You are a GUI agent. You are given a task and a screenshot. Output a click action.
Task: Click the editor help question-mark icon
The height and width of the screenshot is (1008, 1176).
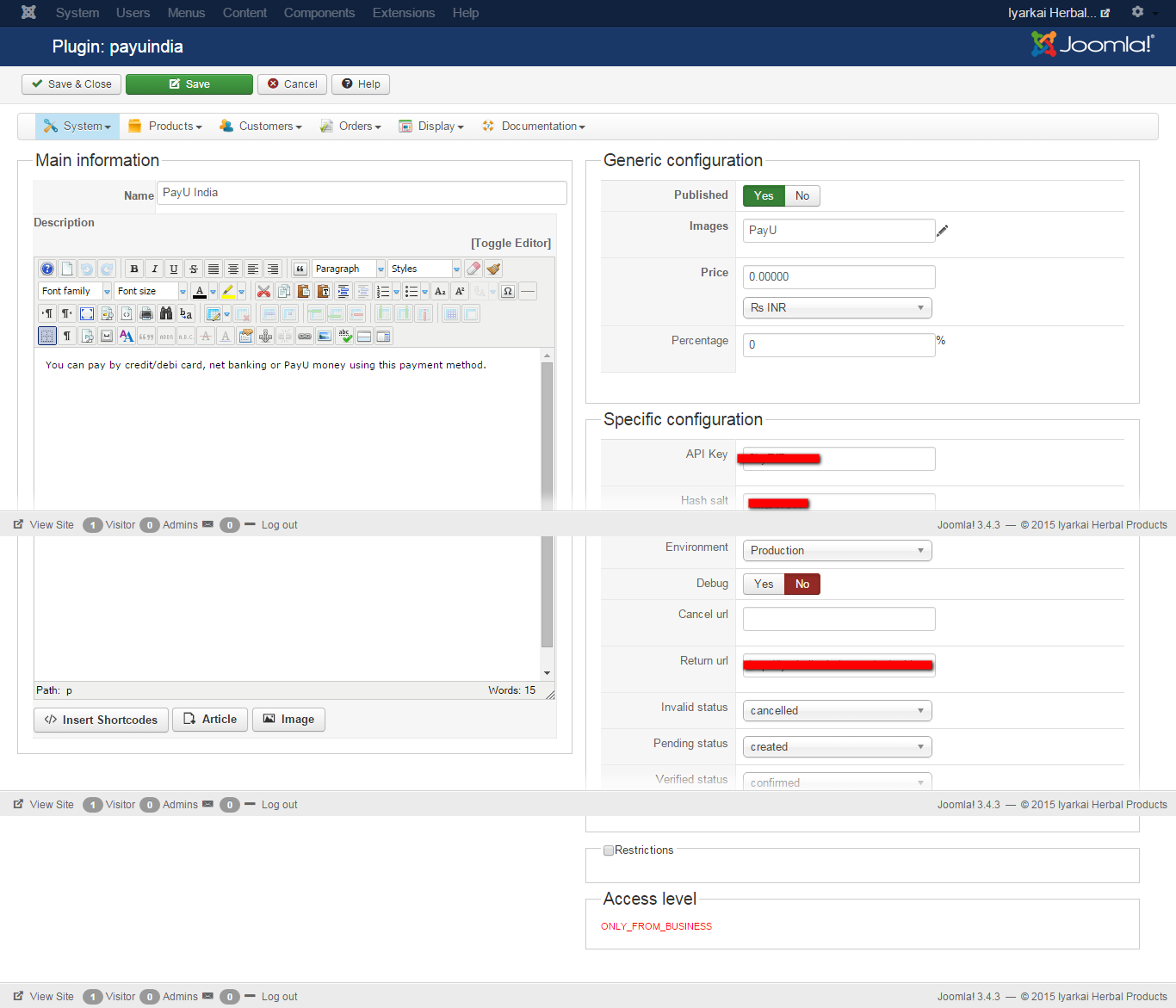(47, 269)
